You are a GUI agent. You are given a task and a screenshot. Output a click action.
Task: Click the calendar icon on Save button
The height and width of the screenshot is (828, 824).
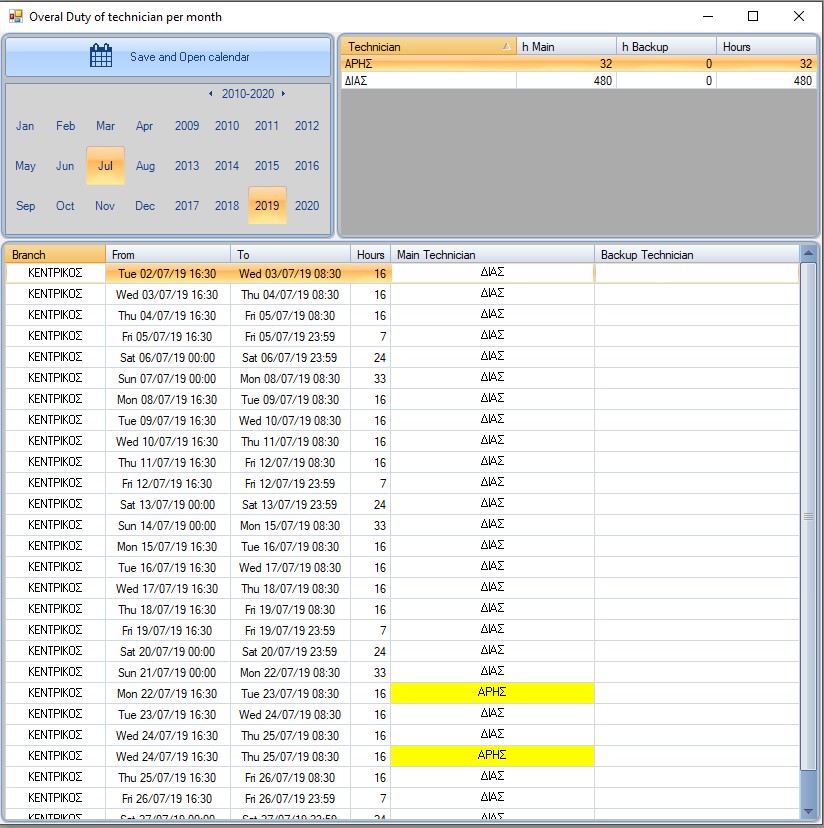click(101, 57)
